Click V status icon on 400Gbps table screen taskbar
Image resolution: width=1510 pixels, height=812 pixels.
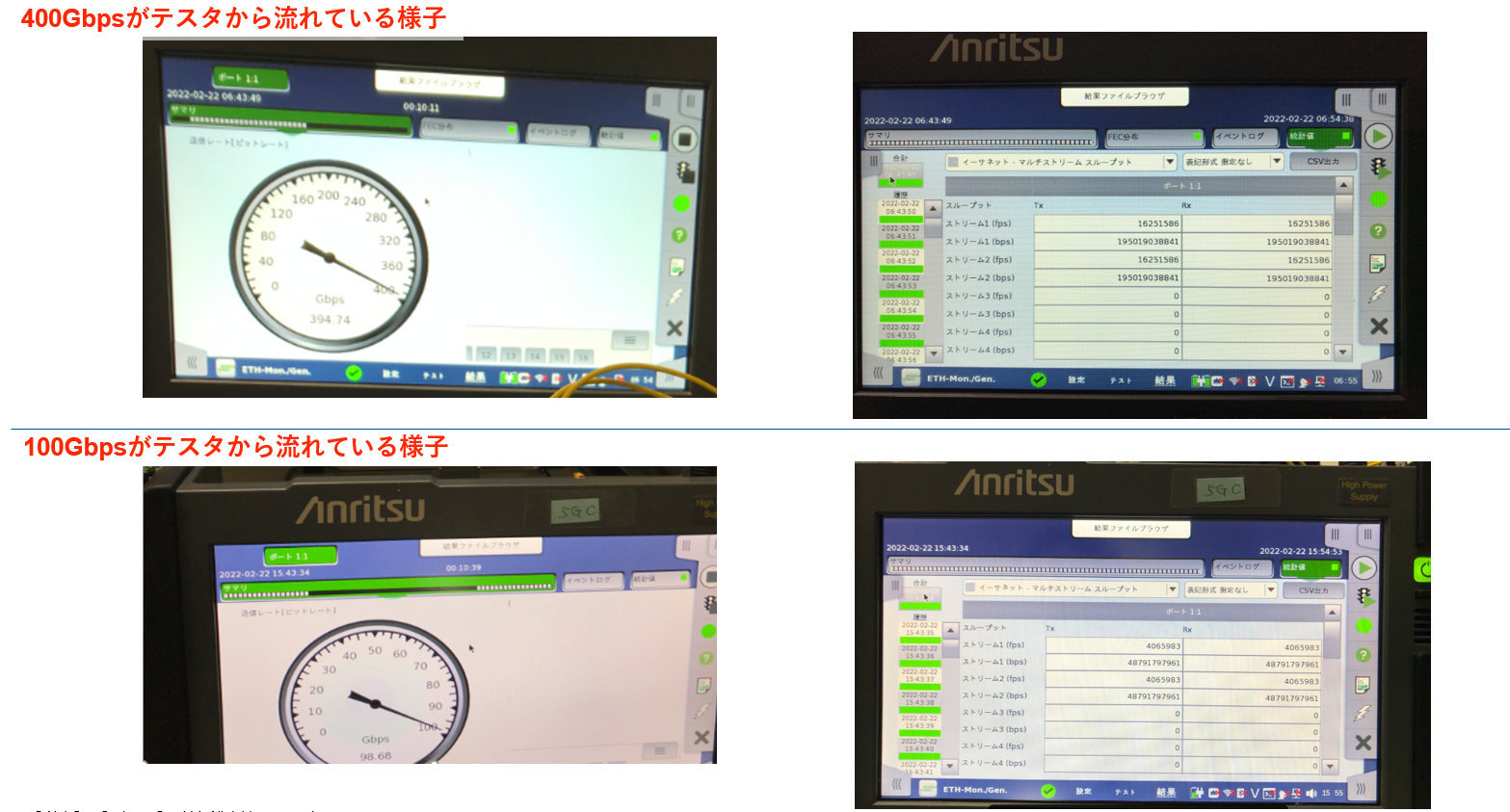point(1270,381)
